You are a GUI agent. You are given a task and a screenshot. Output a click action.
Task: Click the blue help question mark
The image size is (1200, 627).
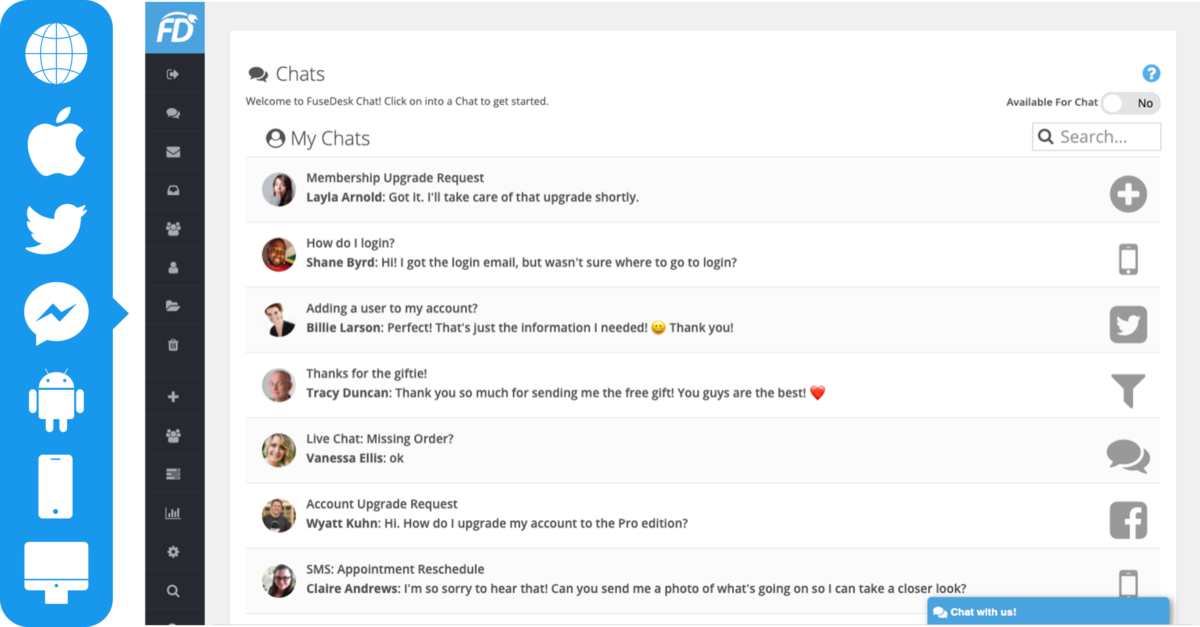(x=1151, y=73)
